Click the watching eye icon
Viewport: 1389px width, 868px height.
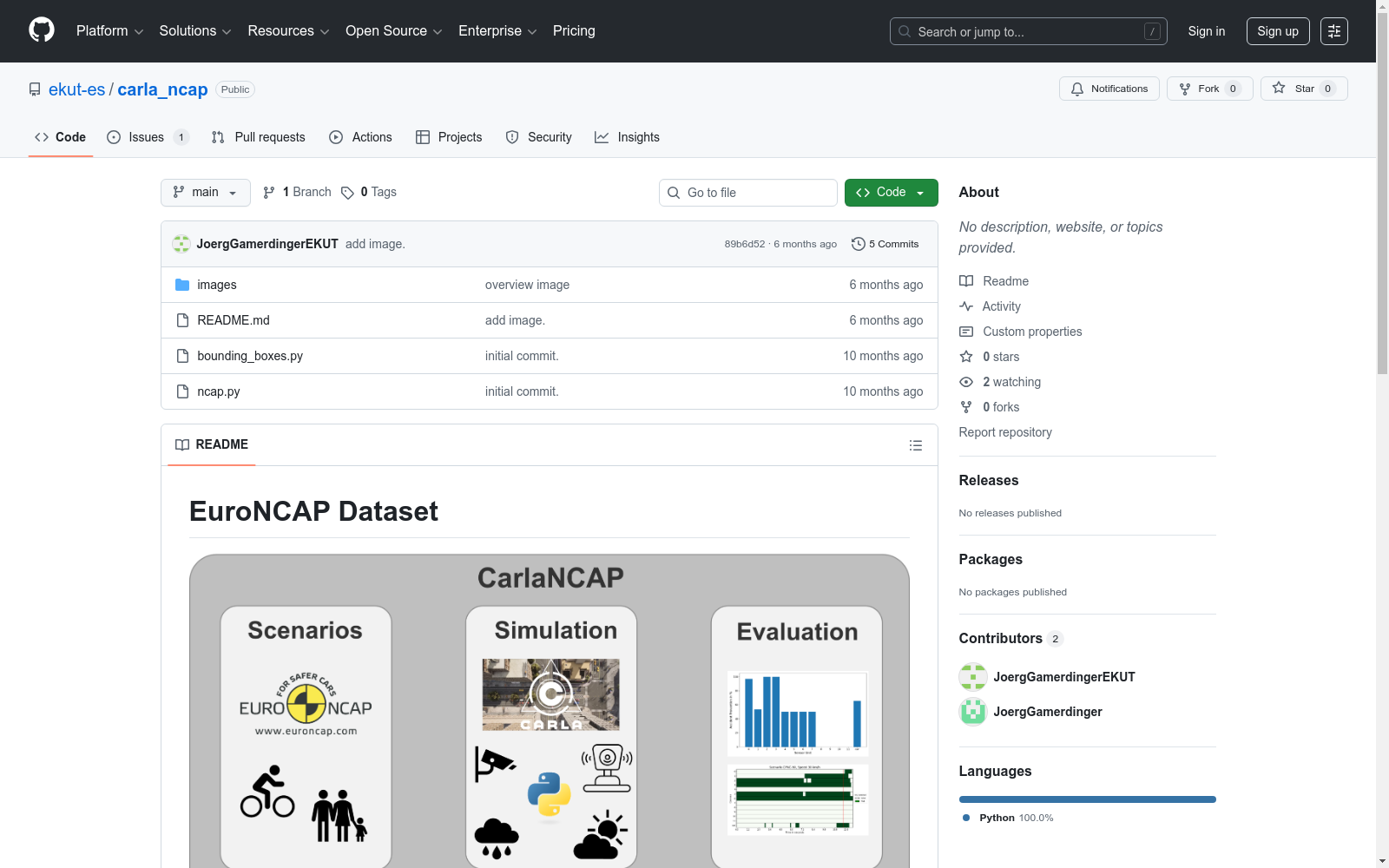click(x=966, y=382)
